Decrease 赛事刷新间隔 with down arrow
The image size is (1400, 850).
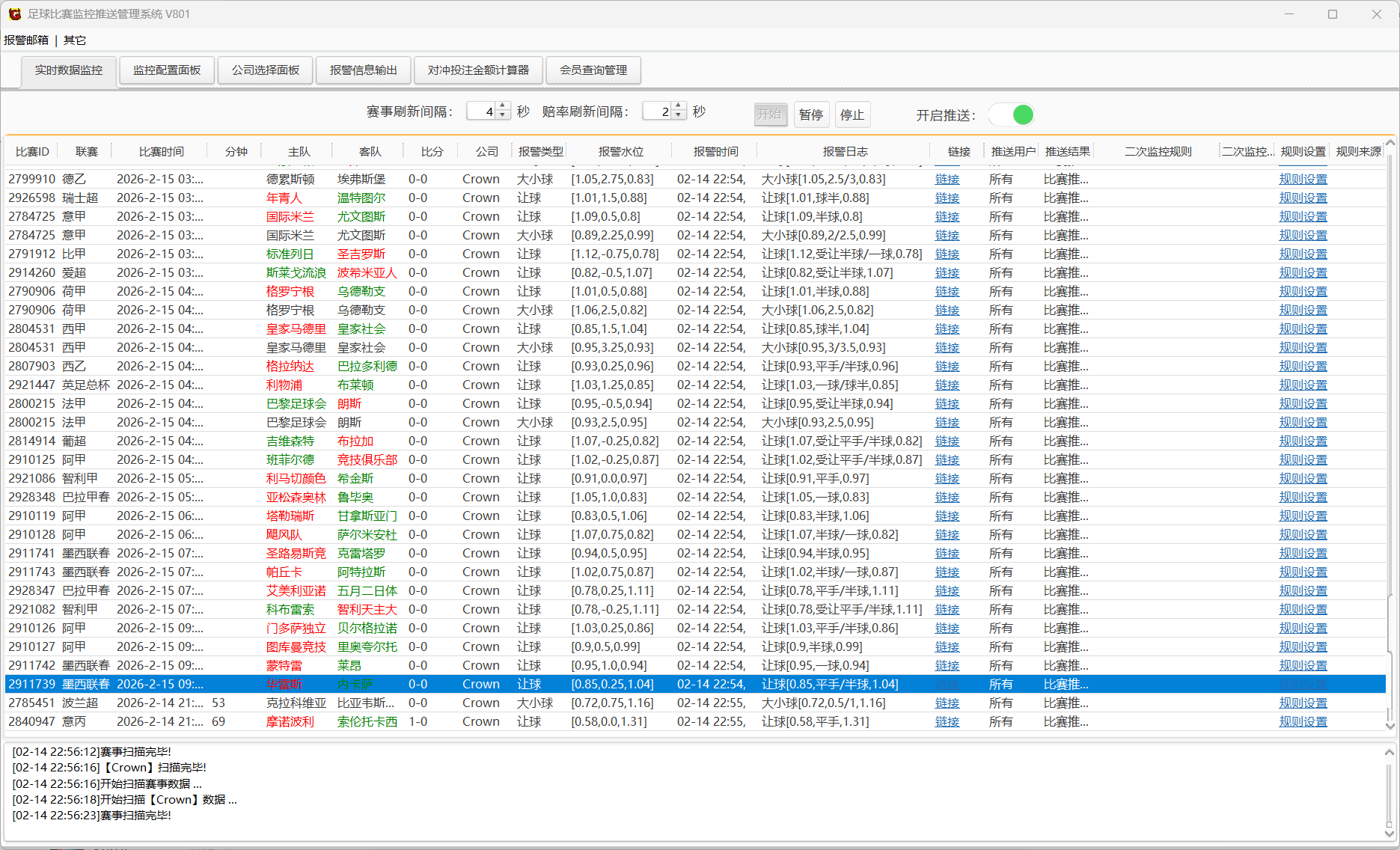point(503,115)
